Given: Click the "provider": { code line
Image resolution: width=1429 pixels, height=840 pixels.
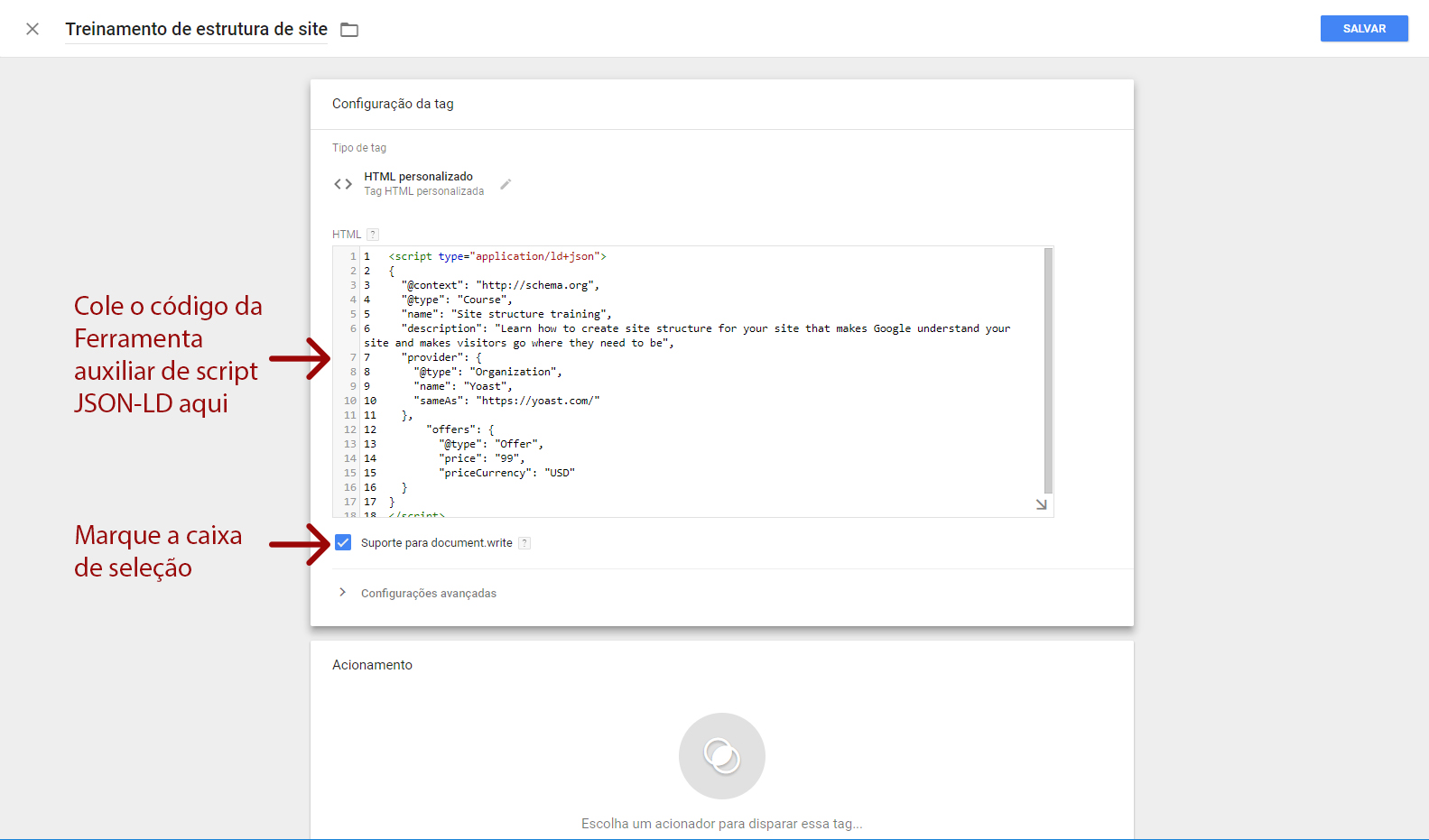Looking at the screenshot, I should coord(441,357).
